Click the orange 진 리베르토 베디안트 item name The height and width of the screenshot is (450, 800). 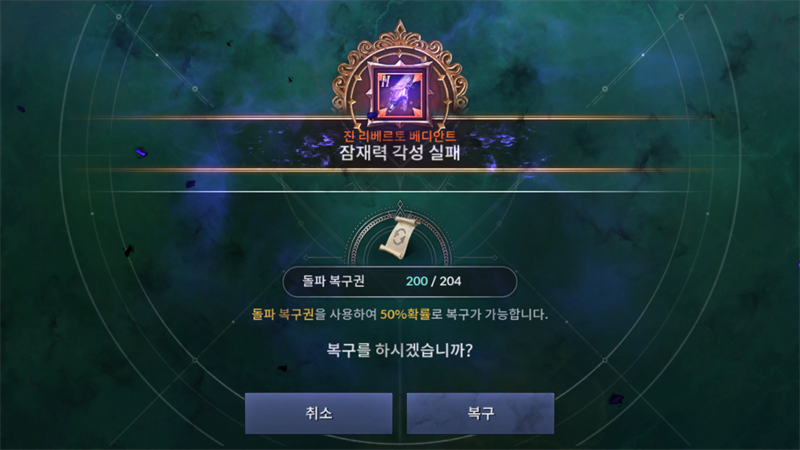400,136
